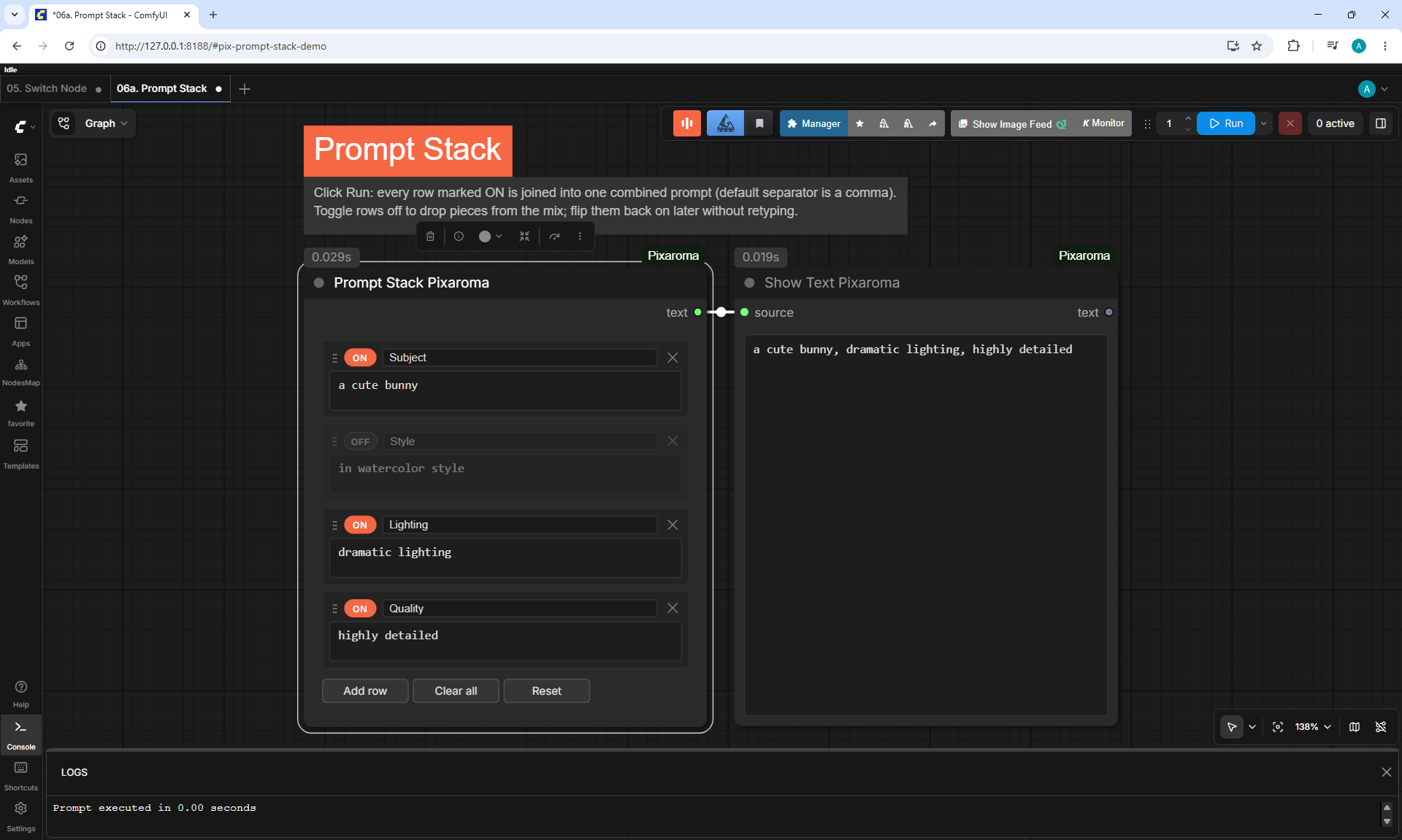Toggle the Subject row ON switch
The height and width of the screenshot is (840, 1402).
[360, 358]
